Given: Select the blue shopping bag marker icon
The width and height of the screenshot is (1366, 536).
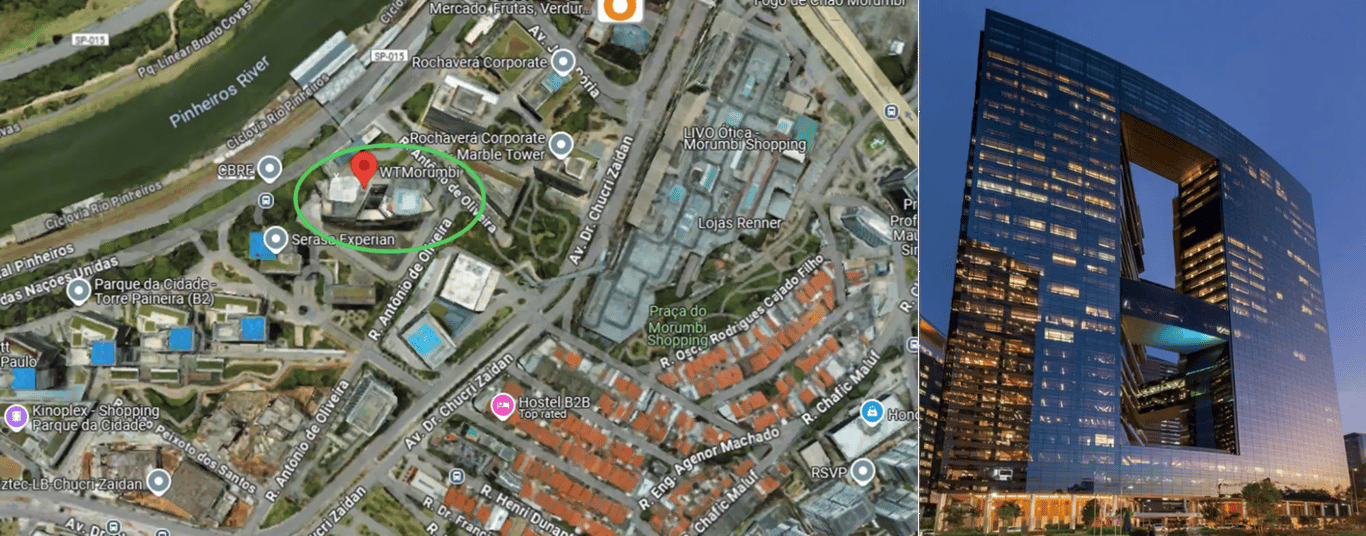Looking at the screenshot, I should 871,411.
